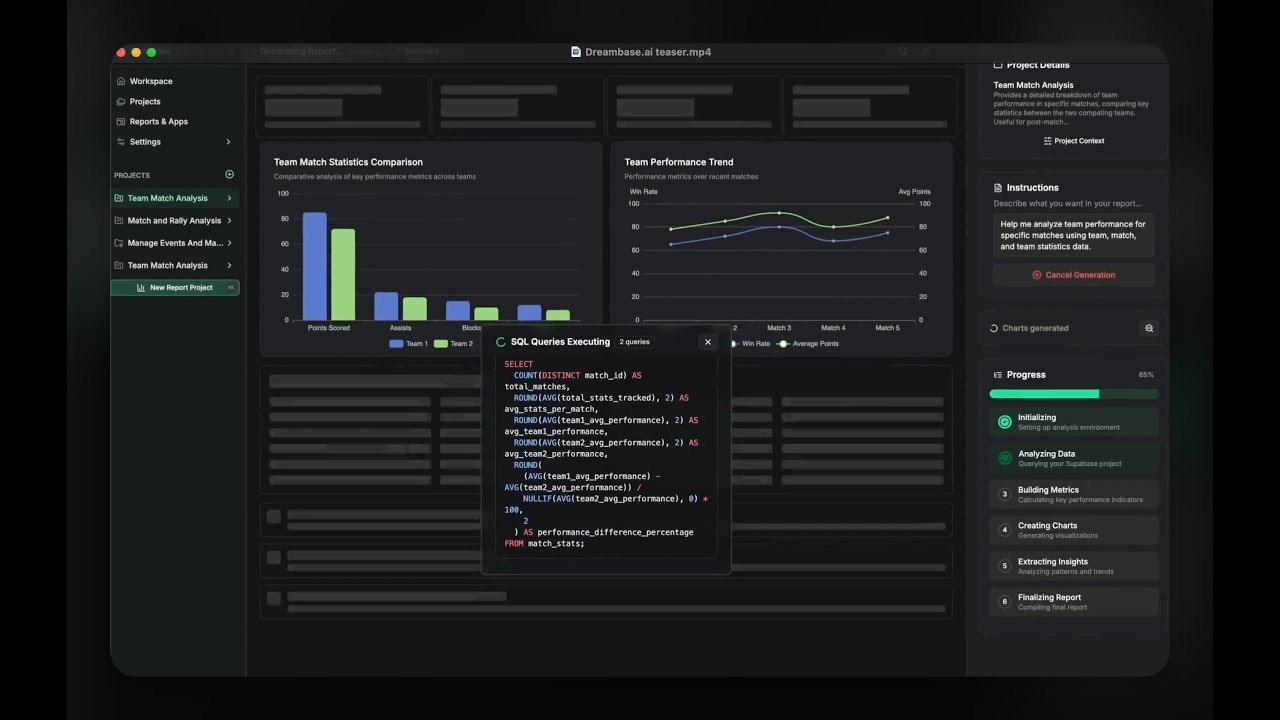Viewport: 1280px width, 720px height.
Task: Expand the Settings chevron
Action: pyautogui.click(x=228, y=142)
